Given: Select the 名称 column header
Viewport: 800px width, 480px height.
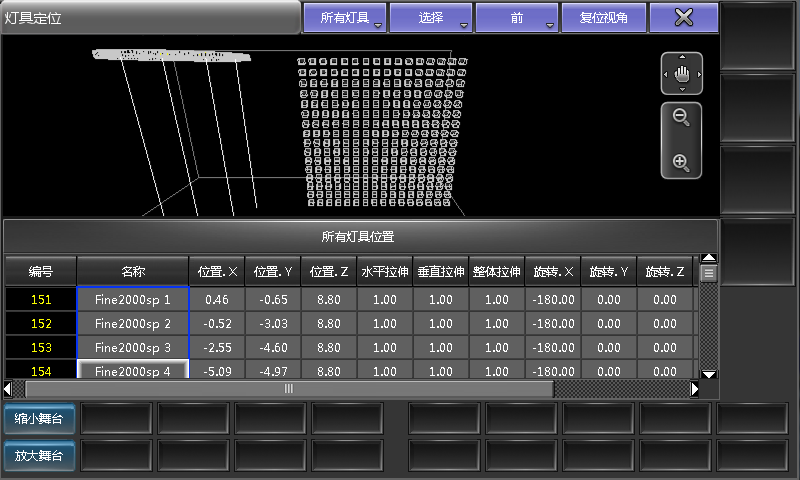Looking at the screenshot, I should [133, 271].
